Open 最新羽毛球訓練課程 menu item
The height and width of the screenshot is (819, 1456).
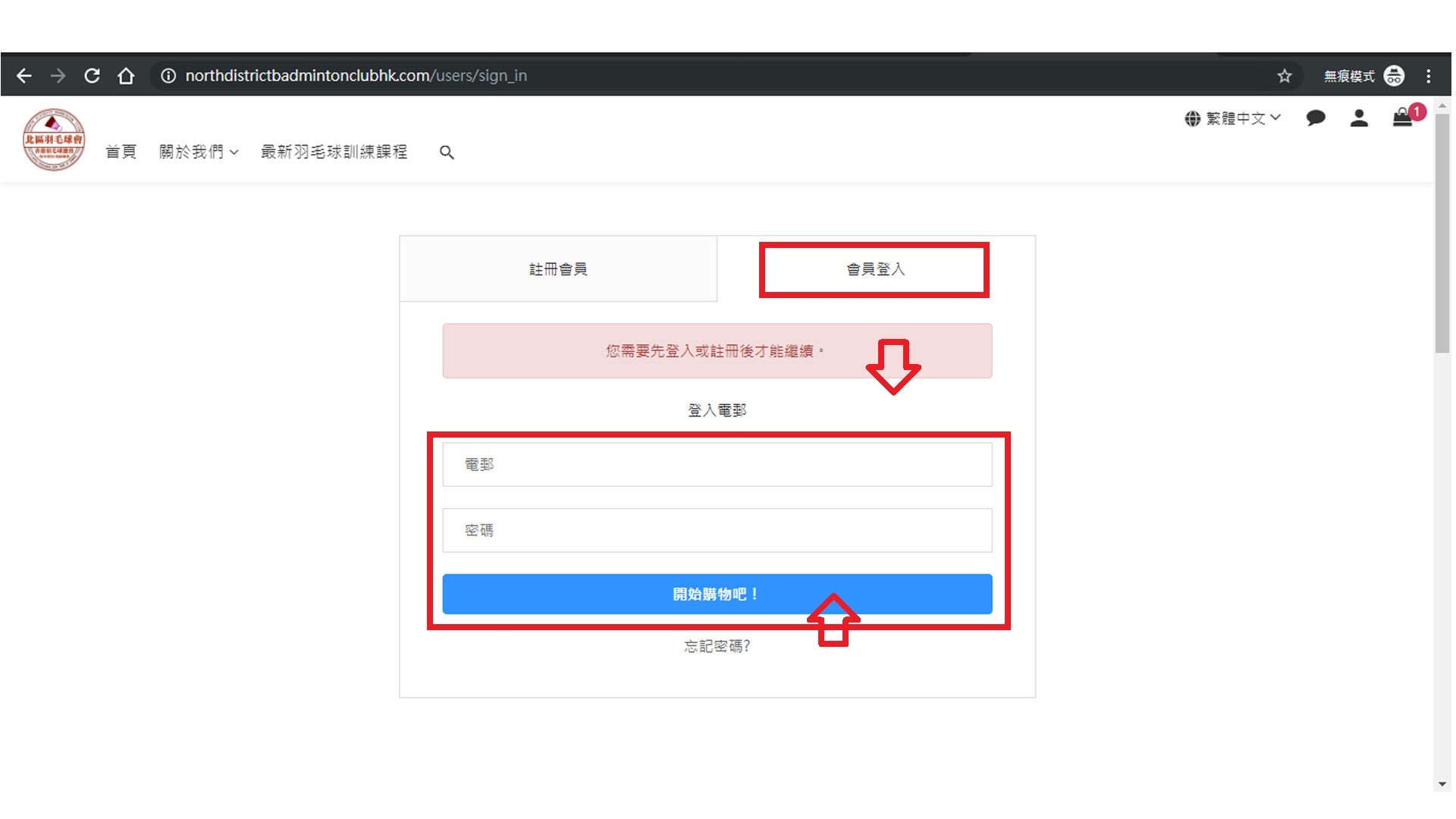[334, 152]
